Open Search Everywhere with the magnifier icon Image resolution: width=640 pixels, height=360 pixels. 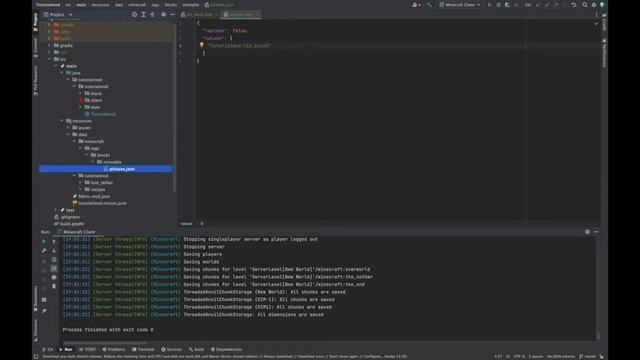coord(585,5)
